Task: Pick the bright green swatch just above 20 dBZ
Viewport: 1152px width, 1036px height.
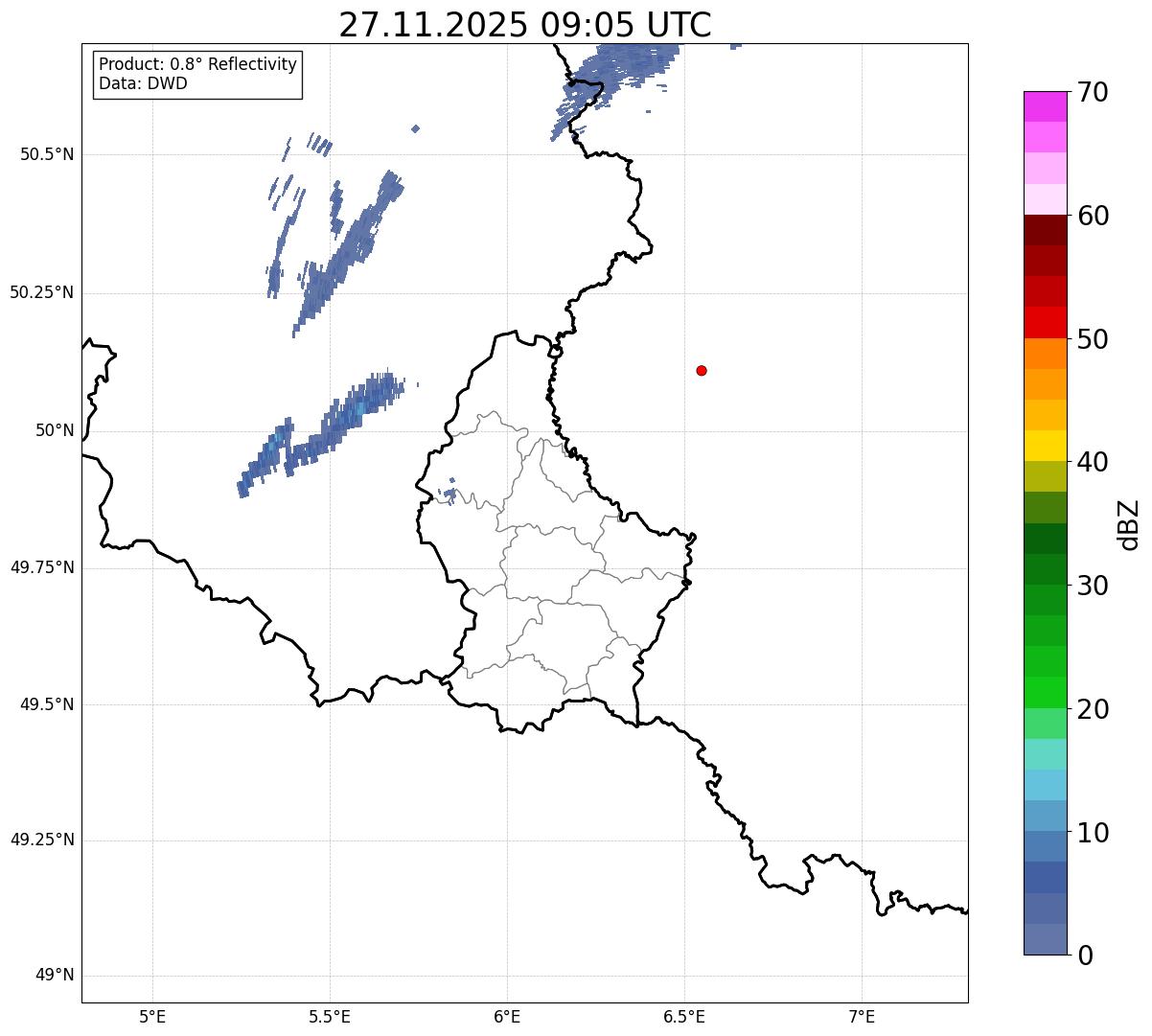Action: [1045, 693]
